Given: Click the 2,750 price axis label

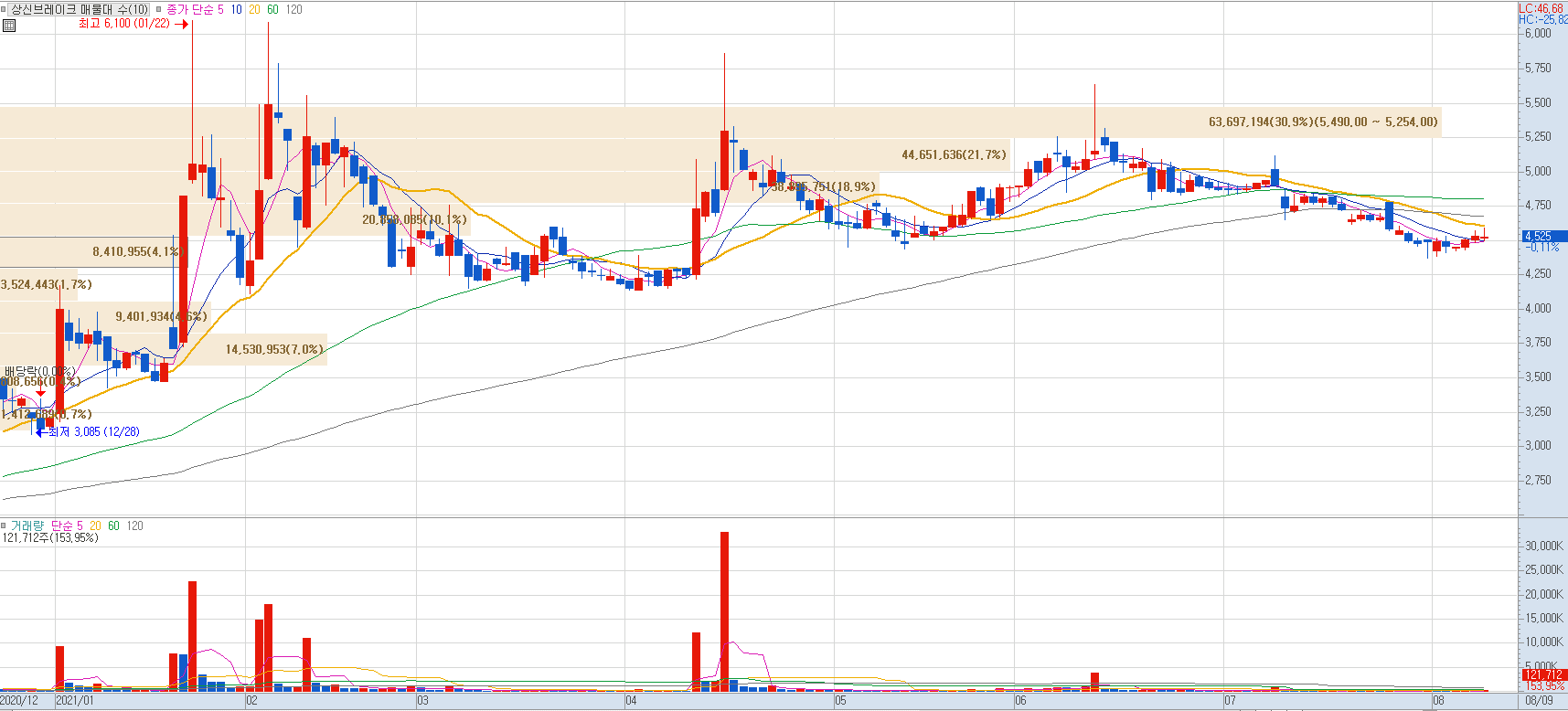Looking at the screenshot, I should (x=1538, y=480).
